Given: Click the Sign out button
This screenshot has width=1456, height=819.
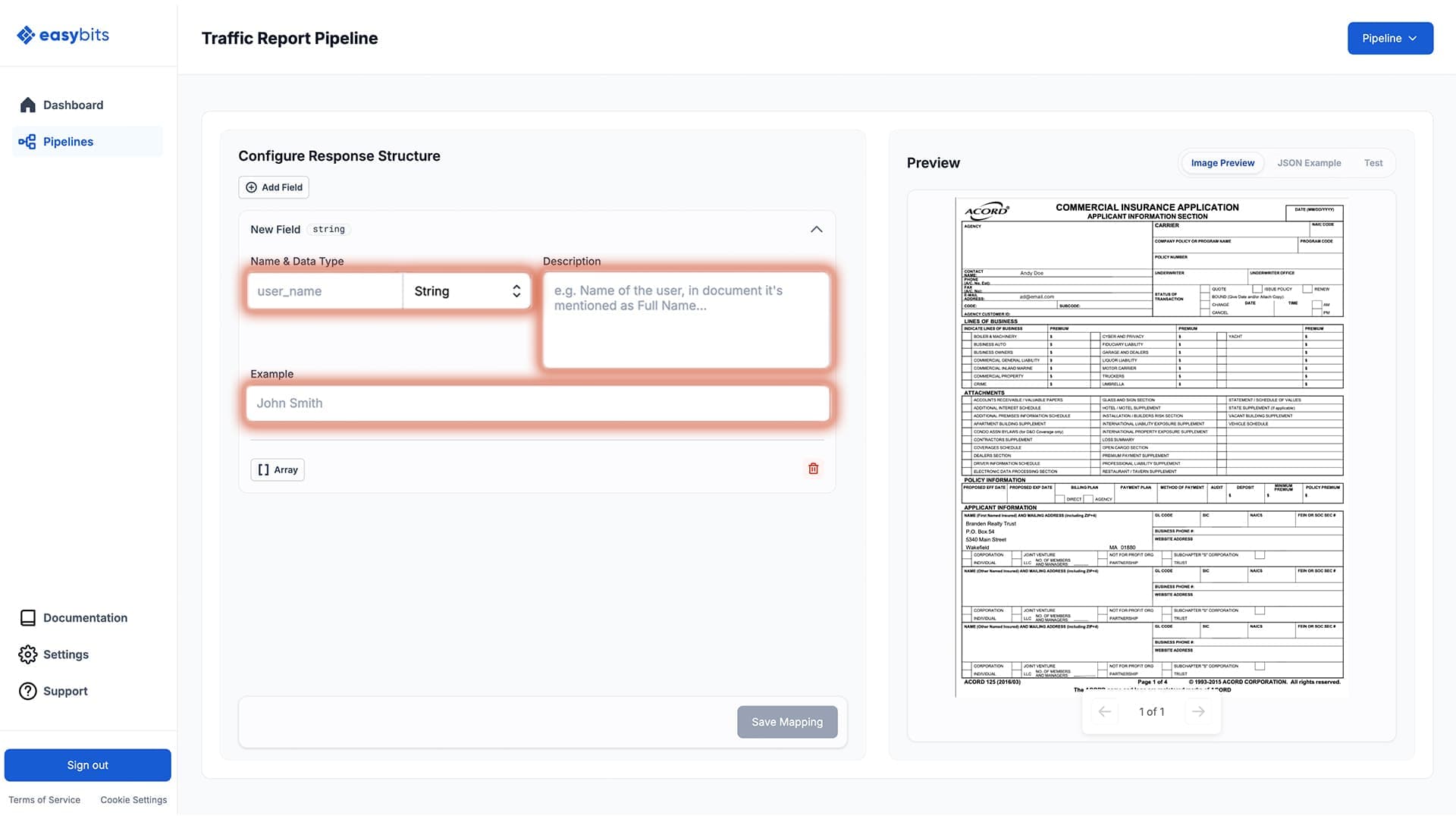Looking at the screenshot, I should (88, 765).
